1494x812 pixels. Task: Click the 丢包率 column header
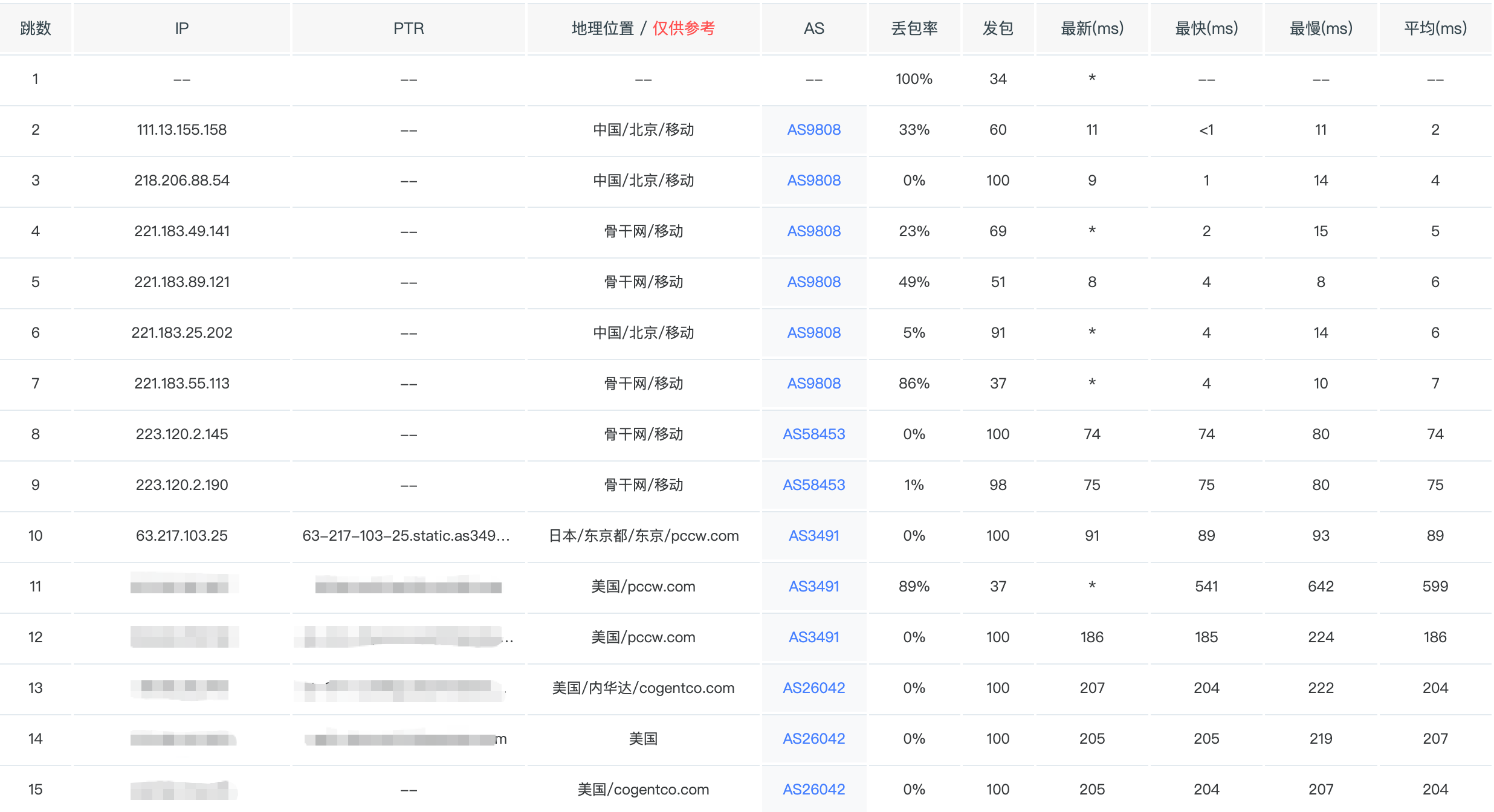pyautogui.click(x=914, y=28)
